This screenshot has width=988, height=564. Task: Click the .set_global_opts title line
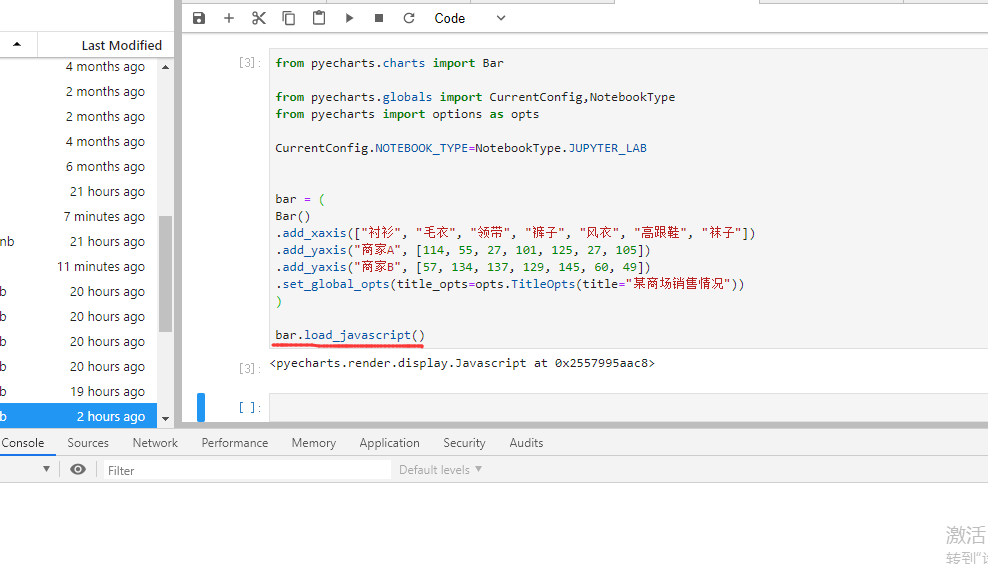click(x=510, y=284)
